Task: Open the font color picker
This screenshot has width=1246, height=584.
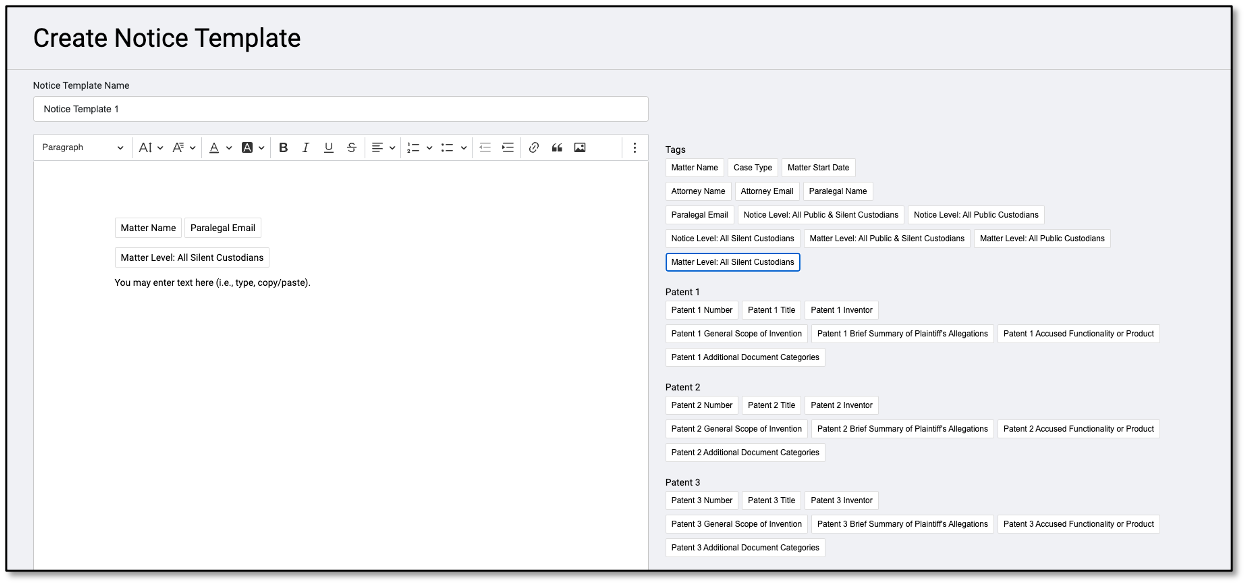Action: click(x=220, y=147)
